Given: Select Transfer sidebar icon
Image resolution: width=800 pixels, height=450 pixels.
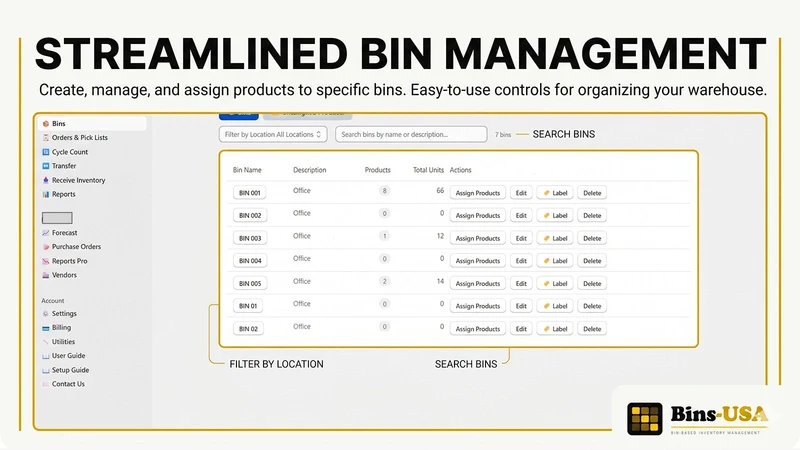Looking at the screenshot, I should tap(45, 166).
